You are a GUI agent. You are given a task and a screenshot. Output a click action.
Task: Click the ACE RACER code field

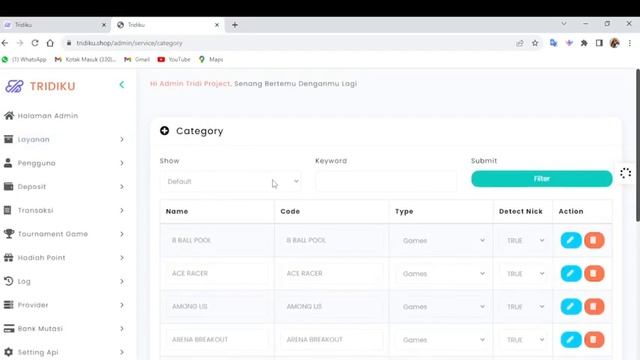[332, 273]
